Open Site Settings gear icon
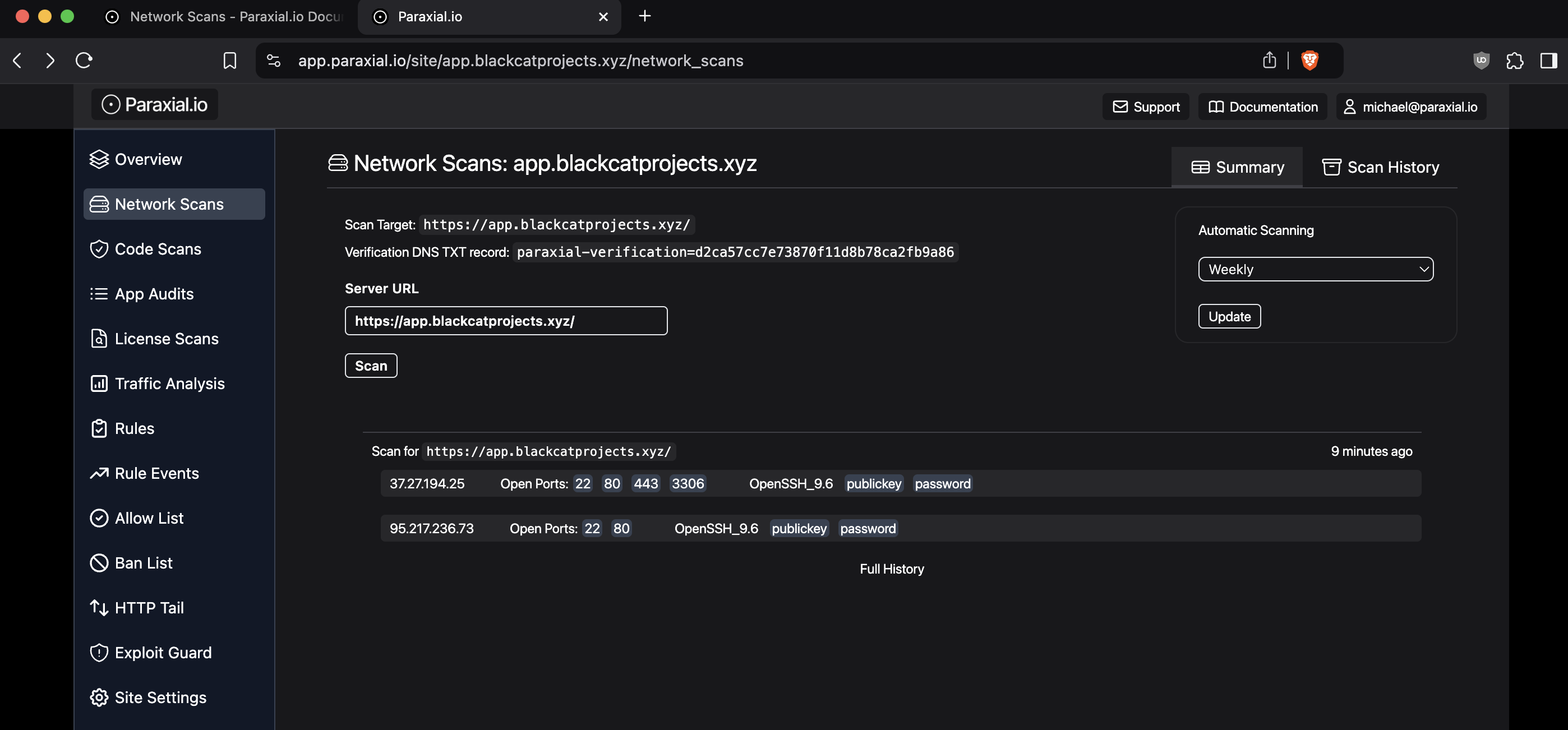 [99, 697]
